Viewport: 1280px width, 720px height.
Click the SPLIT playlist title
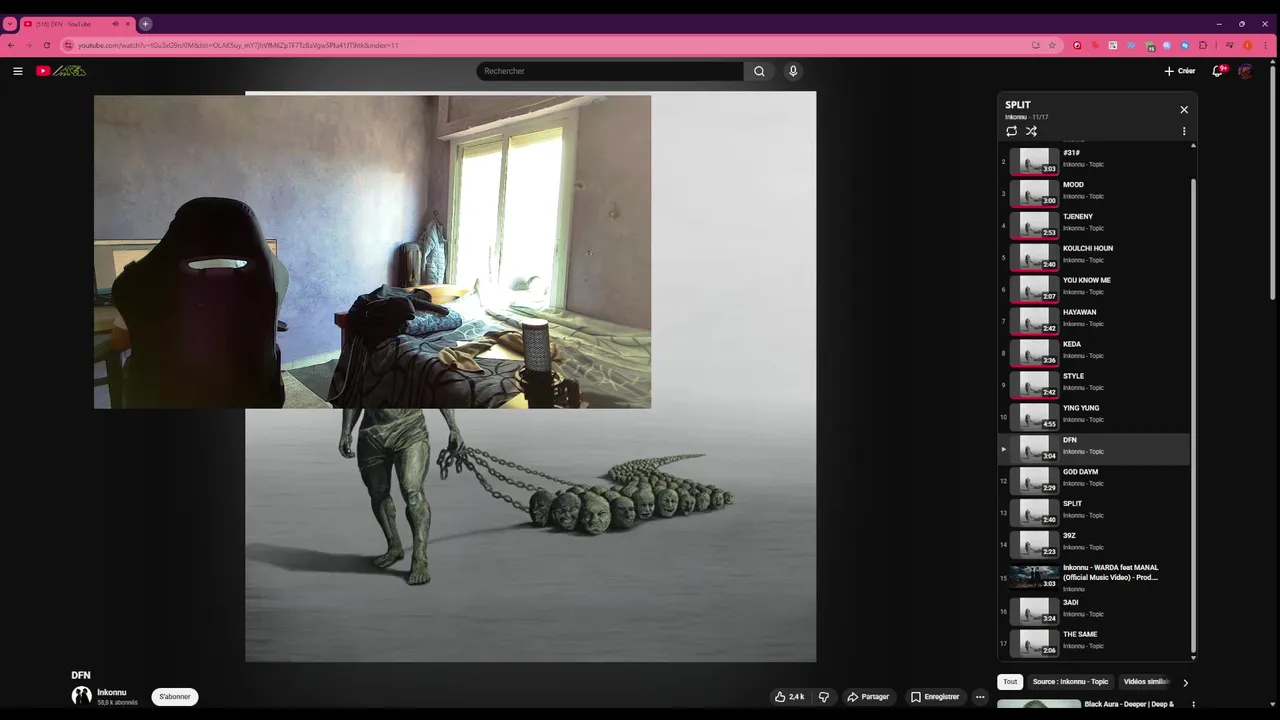point(1018,105)
